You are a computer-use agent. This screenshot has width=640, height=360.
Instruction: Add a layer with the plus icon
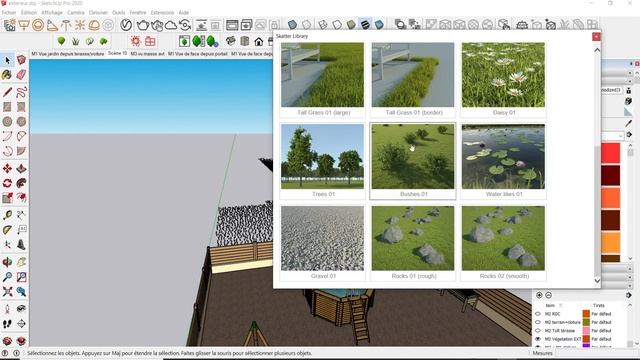point(539,295)
